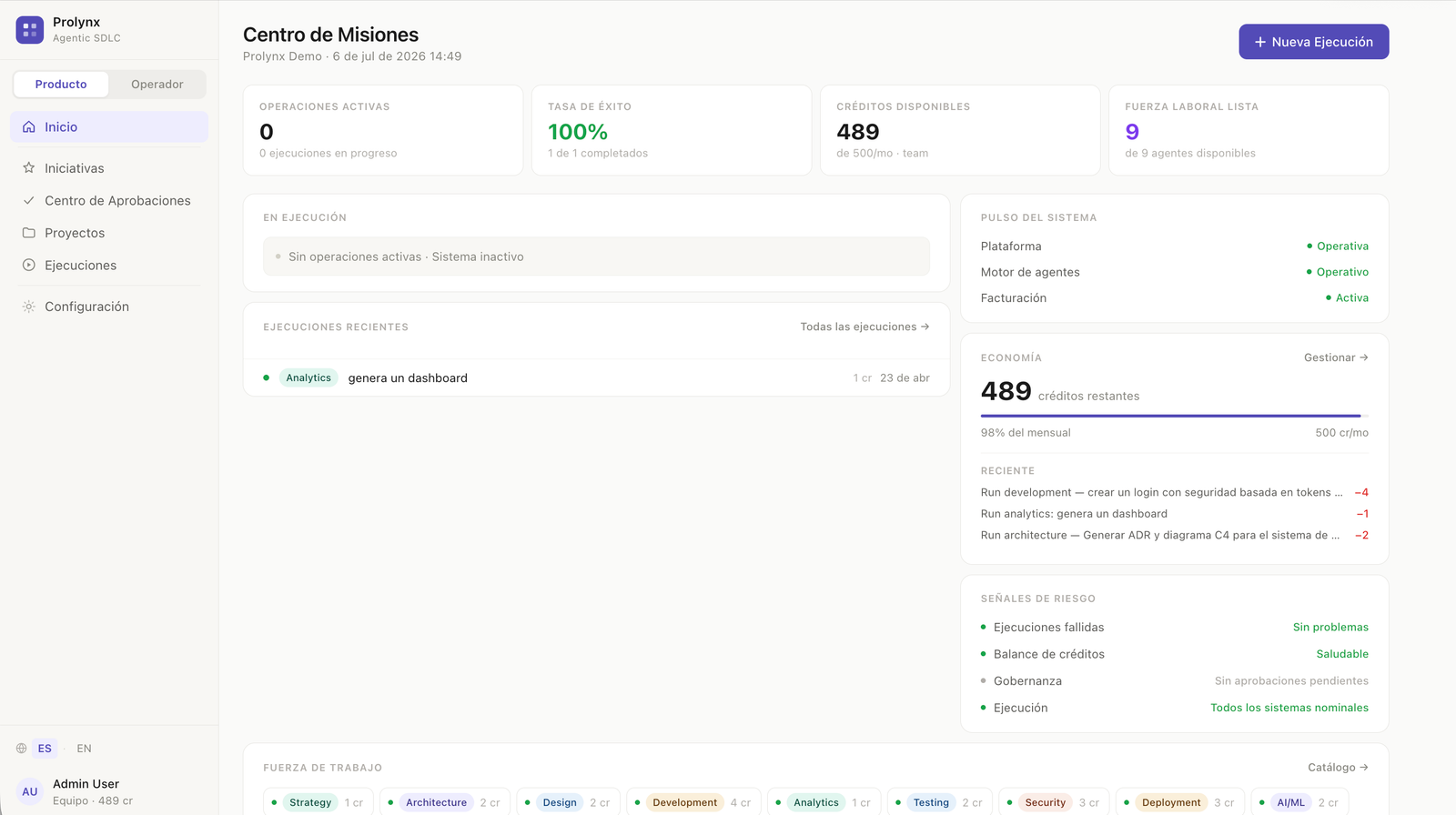Select the Deployment agent chip

[1179, 802]
